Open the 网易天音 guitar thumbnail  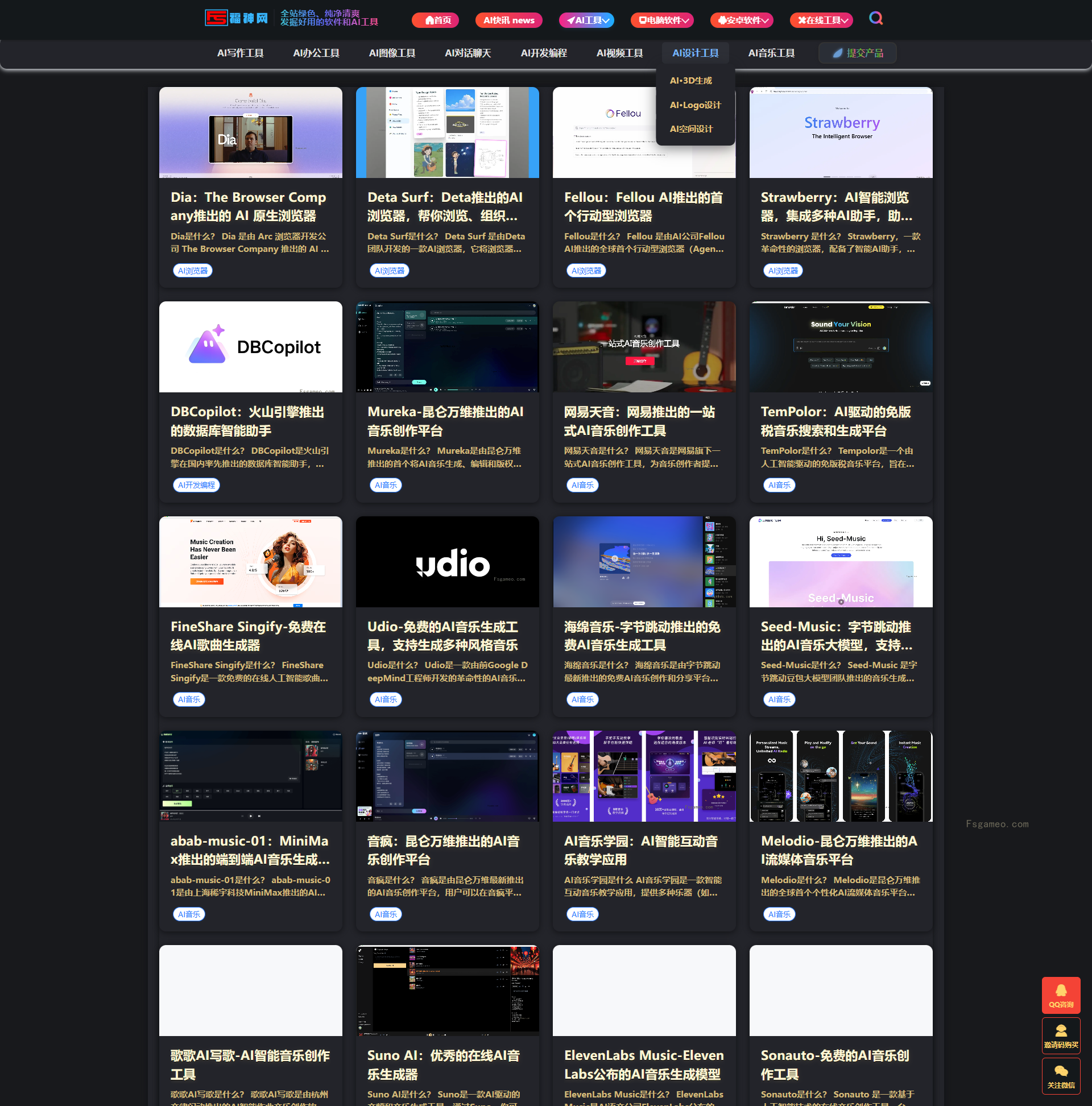tap(644, 347)
